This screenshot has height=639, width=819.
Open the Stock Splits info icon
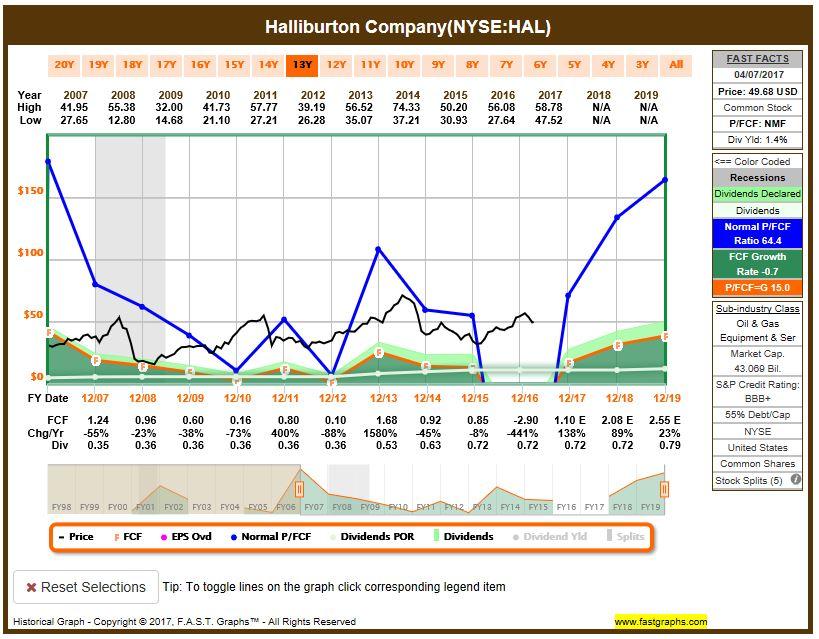point(795,479)
